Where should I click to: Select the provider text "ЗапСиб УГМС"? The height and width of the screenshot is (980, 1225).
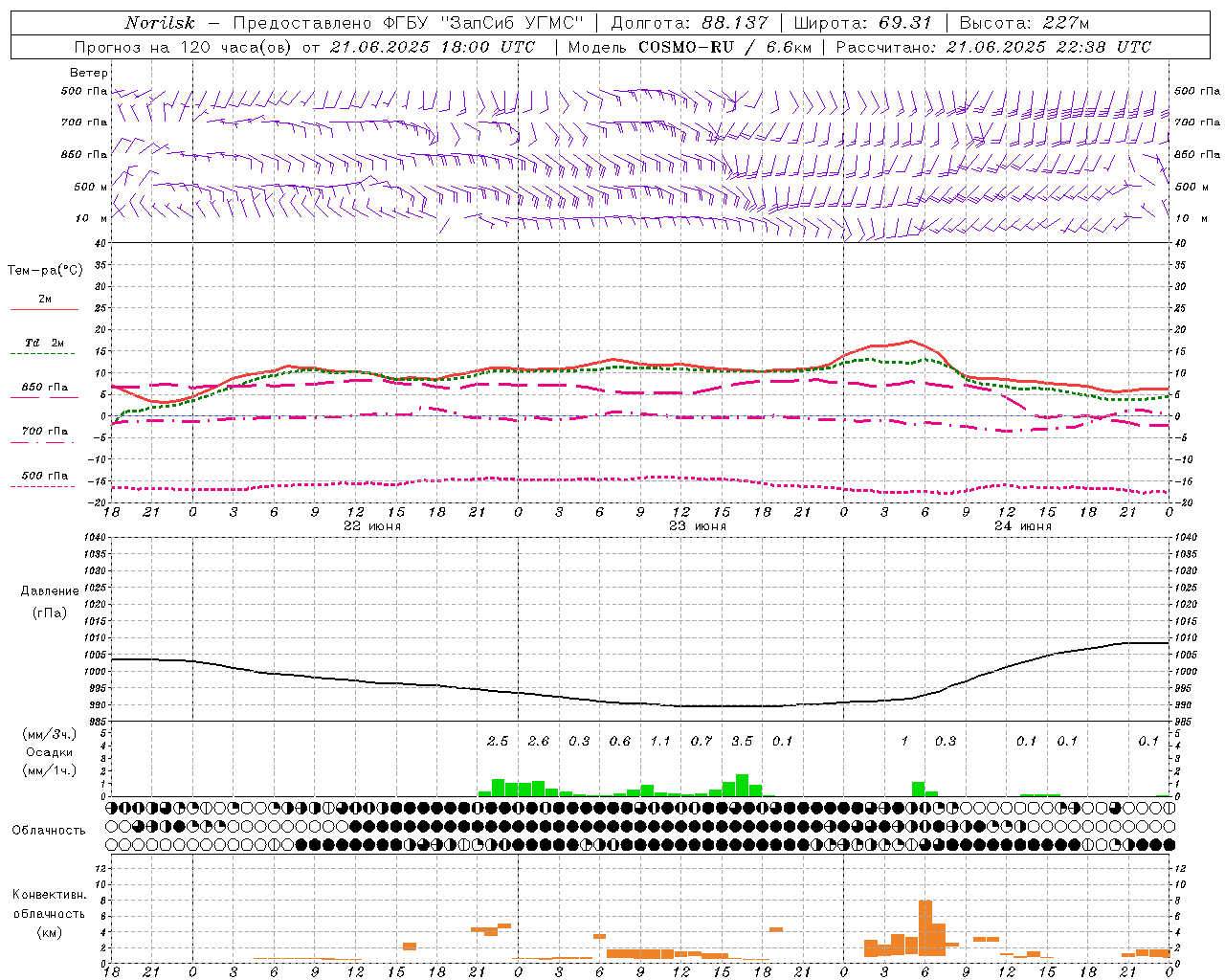[510, 23]
